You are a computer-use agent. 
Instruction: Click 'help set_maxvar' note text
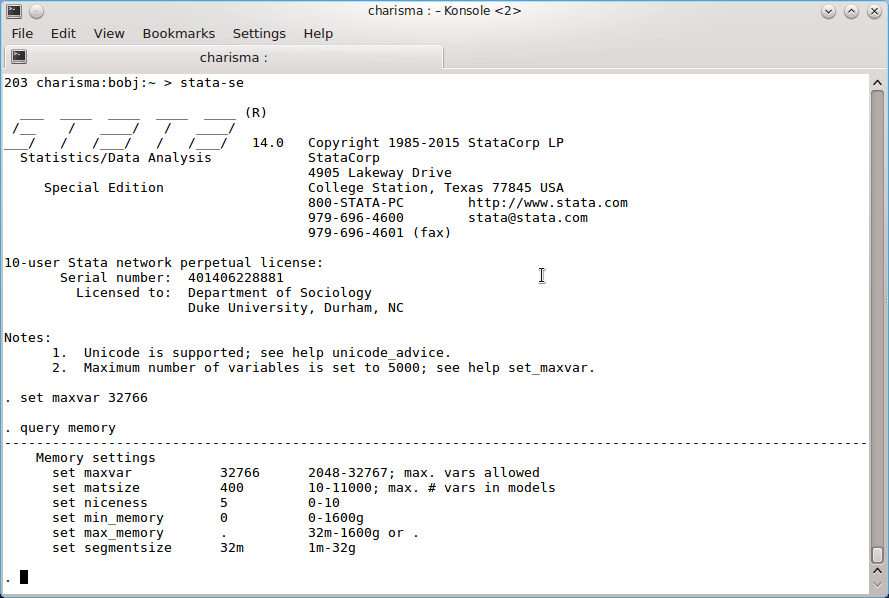click(530, 368)
